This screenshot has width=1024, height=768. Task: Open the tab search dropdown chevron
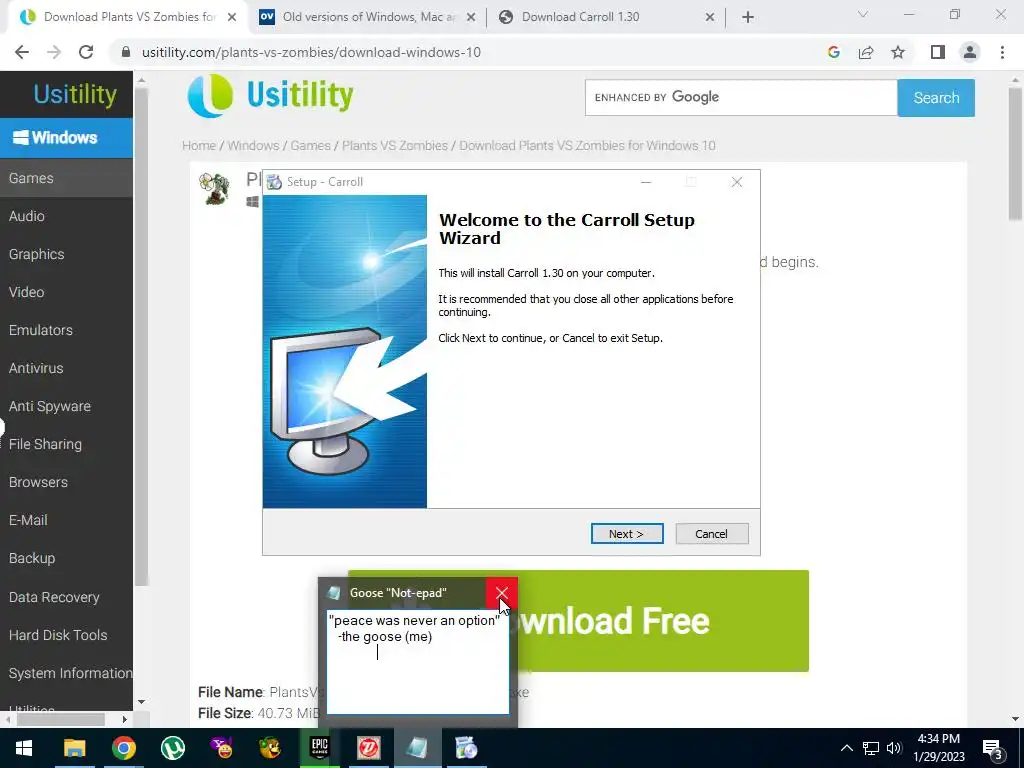[863, 14]
